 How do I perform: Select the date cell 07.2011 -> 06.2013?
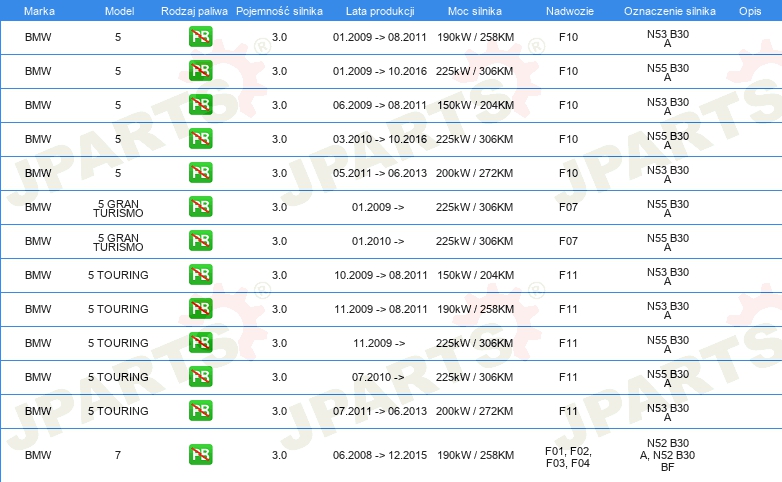pos(380,411)
